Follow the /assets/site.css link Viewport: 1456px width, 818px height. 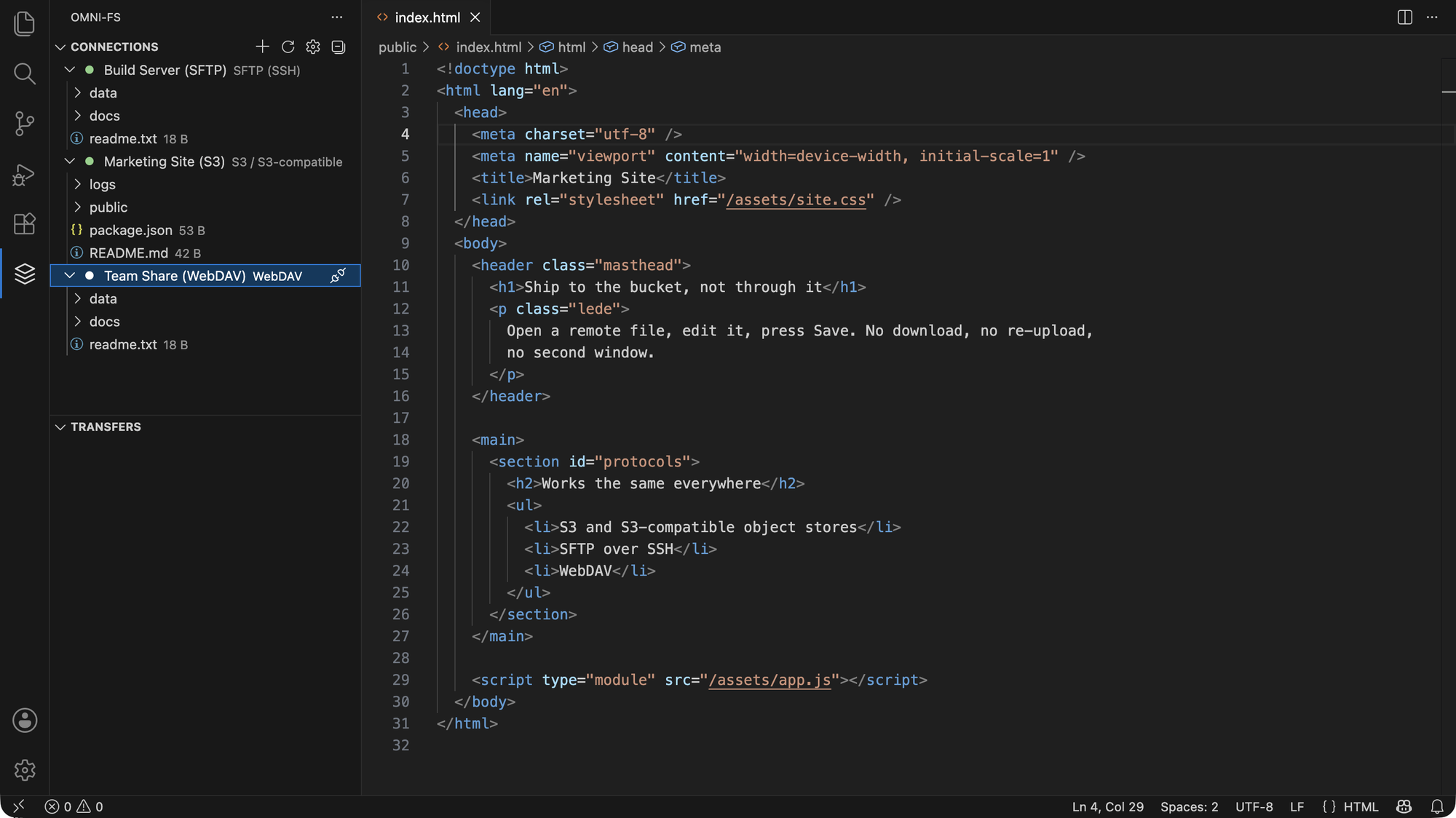coord(796,199)
